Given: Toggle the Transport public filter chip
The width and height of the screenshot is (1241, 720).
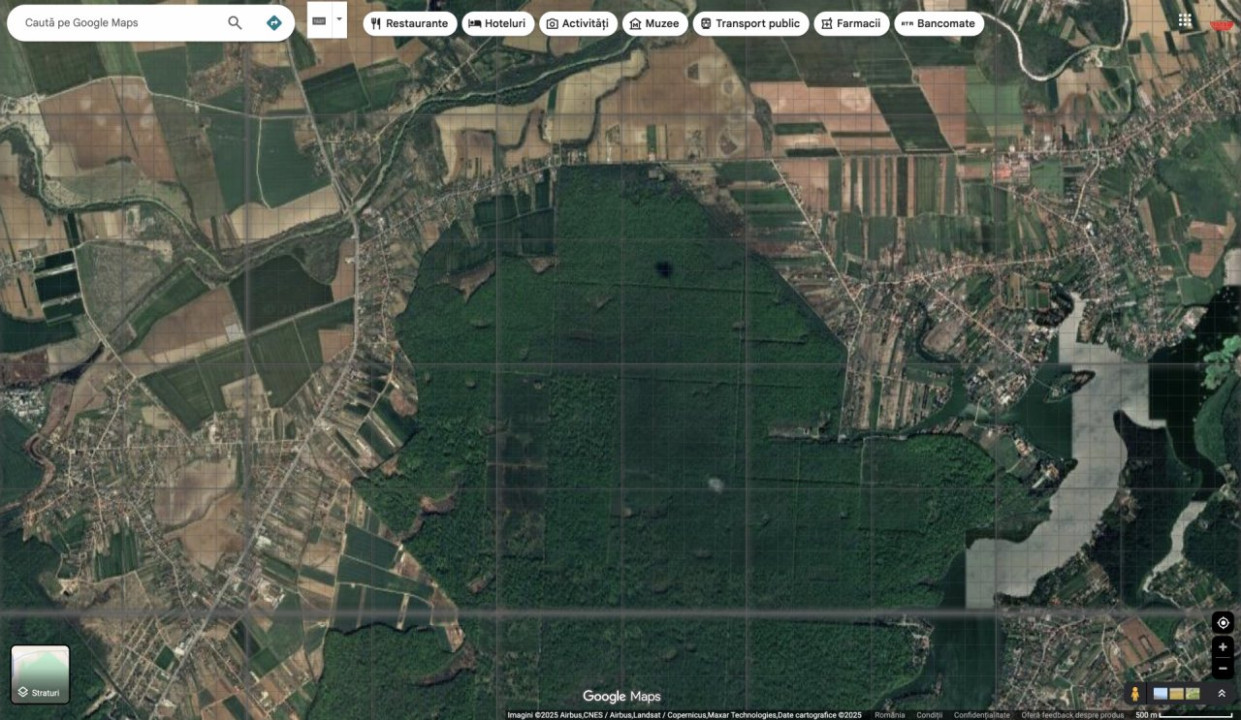Looking at the screenshot, I should (x=750, y=22).
